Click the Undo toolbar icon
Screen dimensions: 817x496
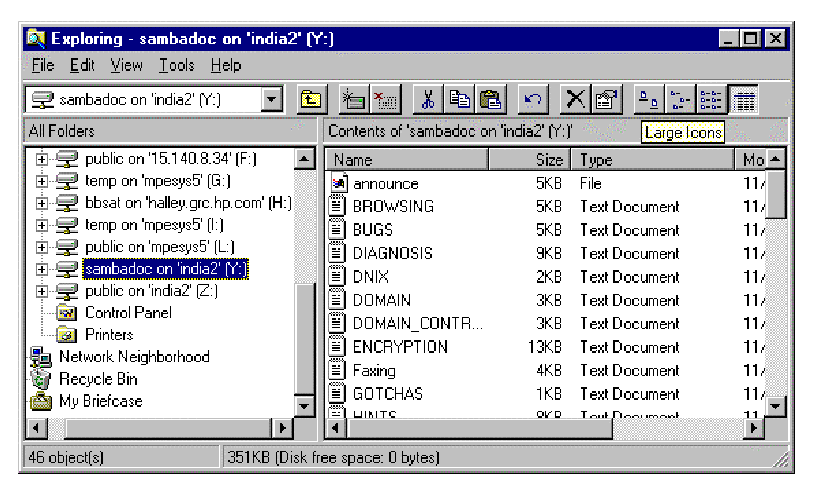pos(533,99)
